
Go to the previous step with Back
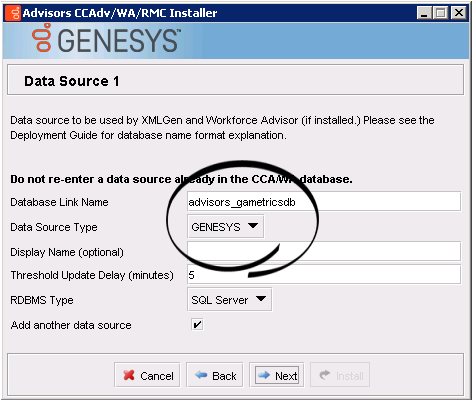pyautogui.click(x=215, y=375)
